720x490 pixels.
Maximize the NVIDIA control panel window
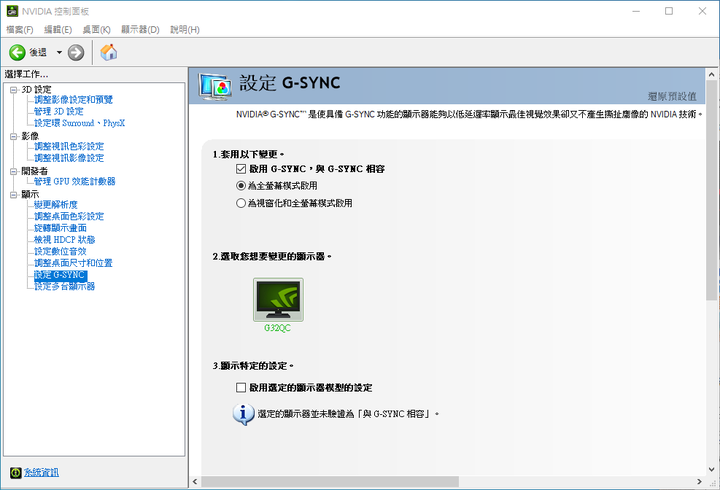[x=669, y=11]
